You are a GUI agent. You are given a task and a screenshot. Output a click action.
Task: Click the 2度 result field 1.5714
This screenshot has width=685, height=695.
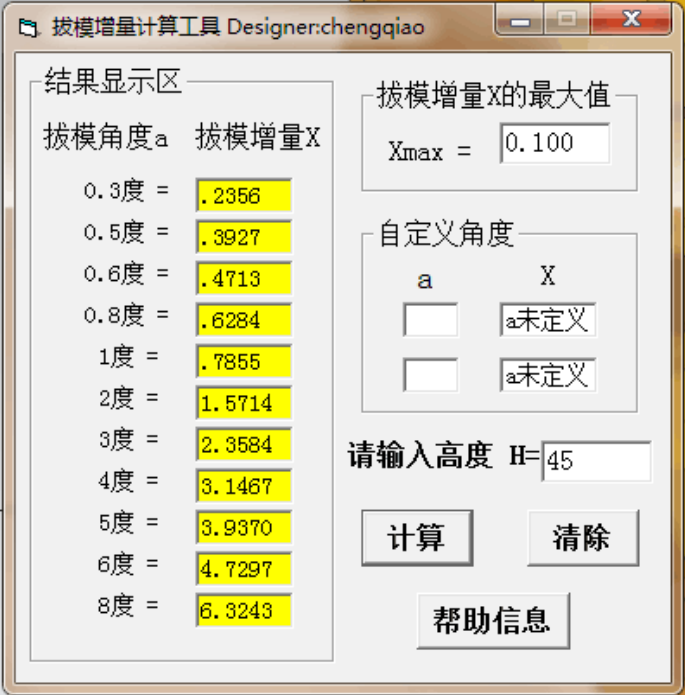pos(244,403)
